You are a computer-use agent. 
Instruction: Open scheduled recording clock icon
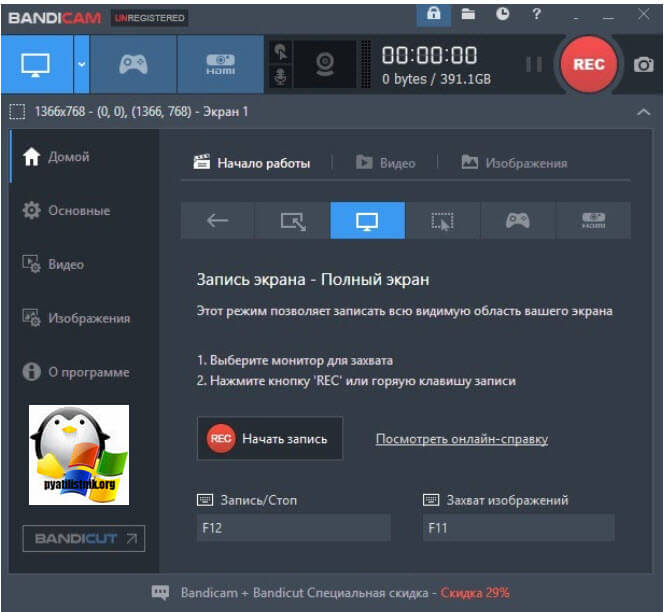pyautogui.click(x=502, y=14)
